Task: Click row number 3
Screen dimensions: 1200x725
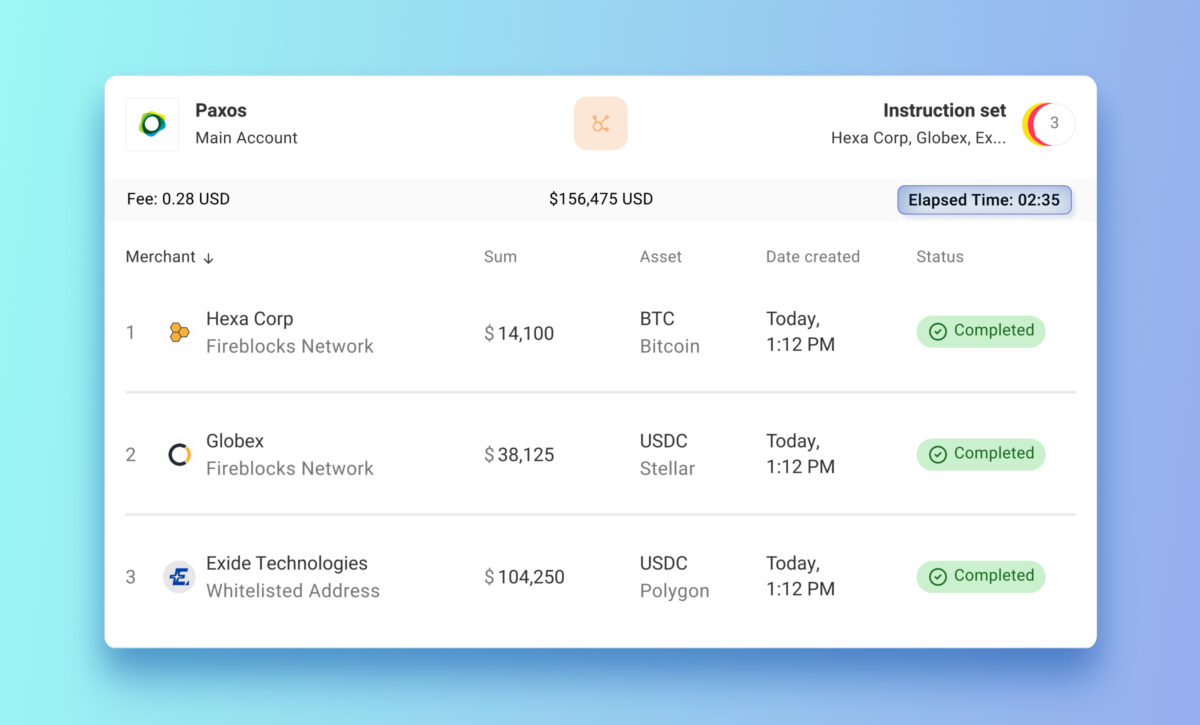Action: click(130, 577)
